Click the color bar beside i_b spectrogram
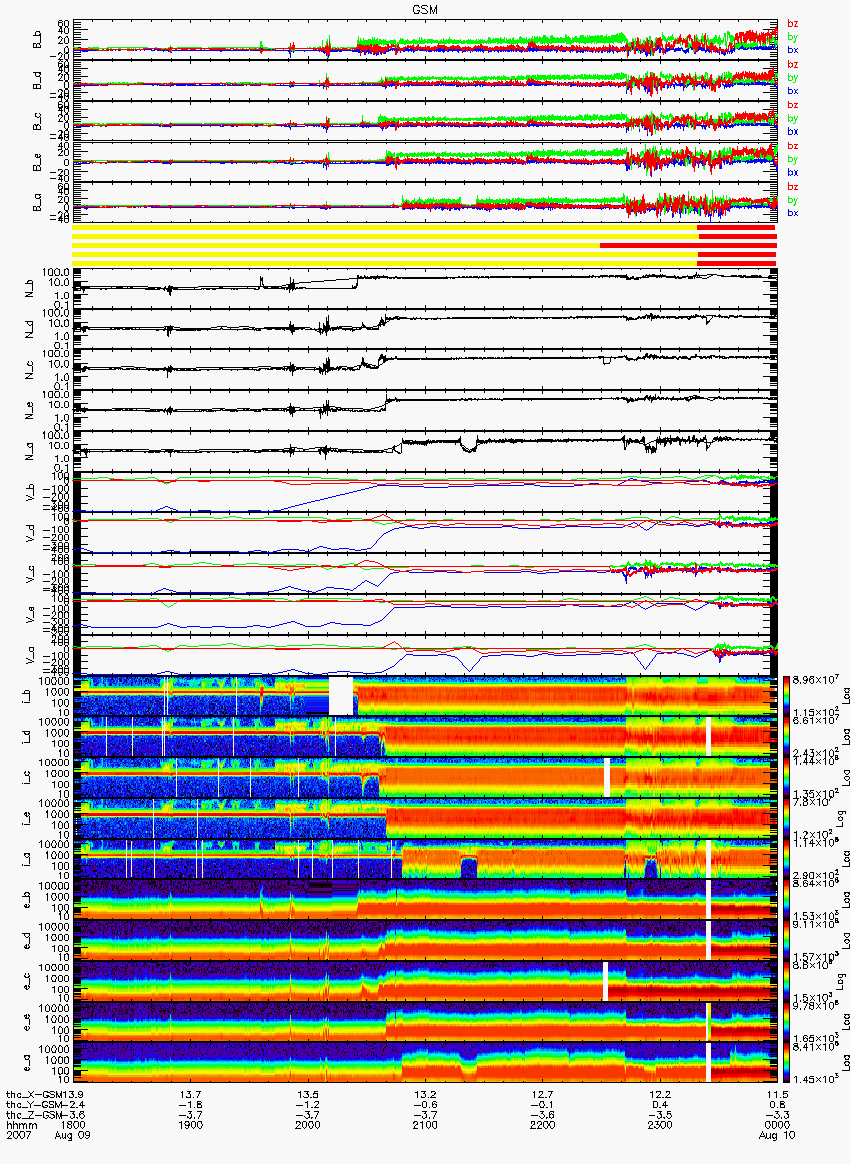Screen dimensions: 850x1164 pyautogui.click(x=786, y=696)
